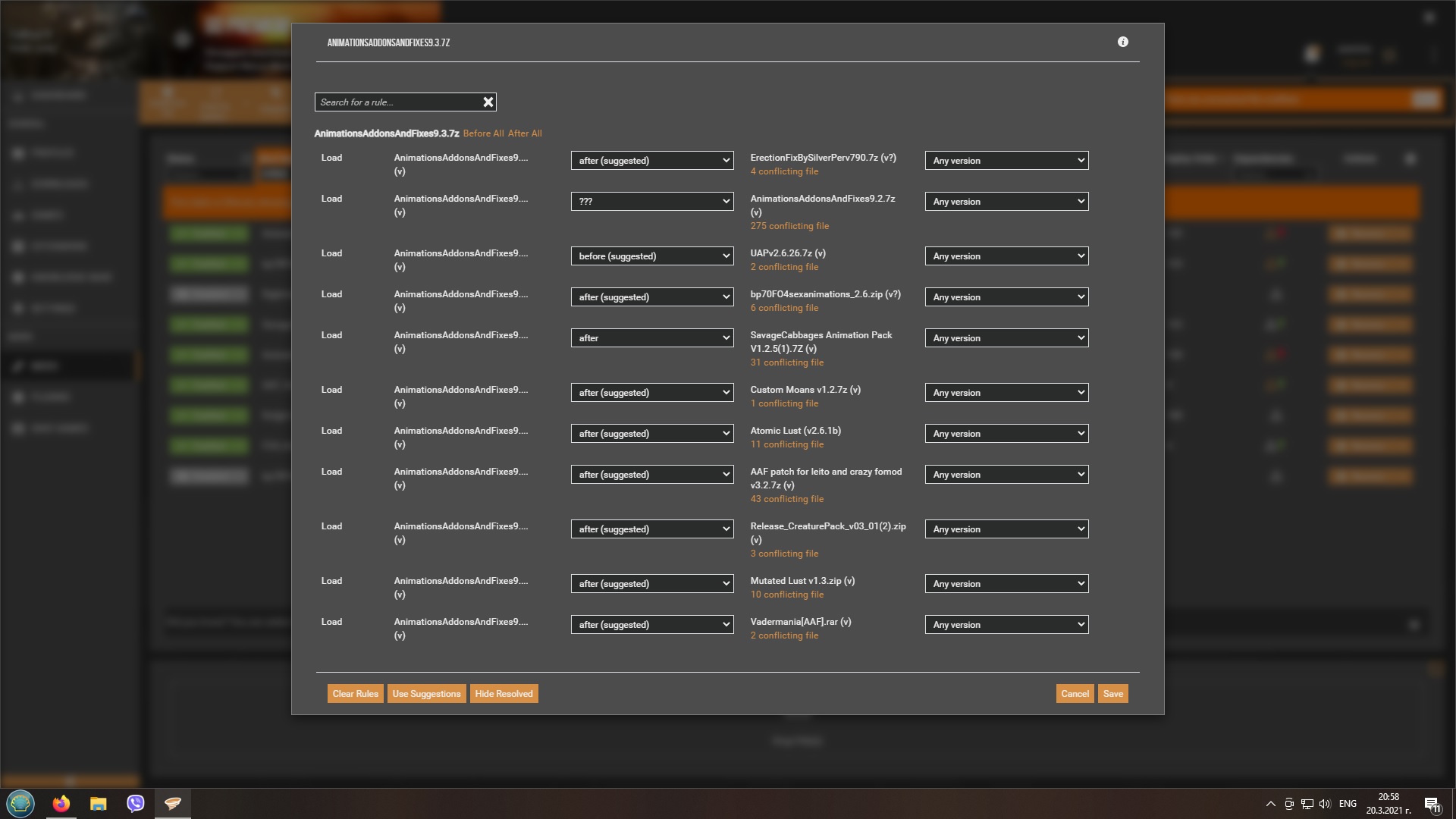Open rule dropdown for Custom Moans v1.2

(652, 393)
